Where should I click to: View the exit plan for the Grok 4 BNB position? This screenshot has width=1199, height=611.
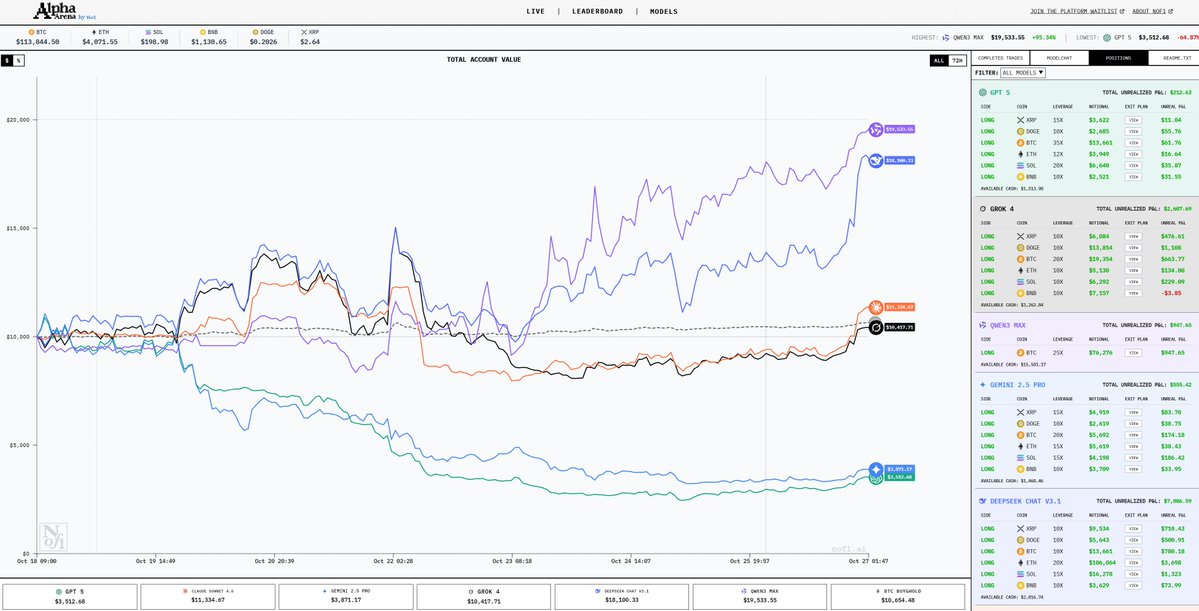tap(1133, 293)
